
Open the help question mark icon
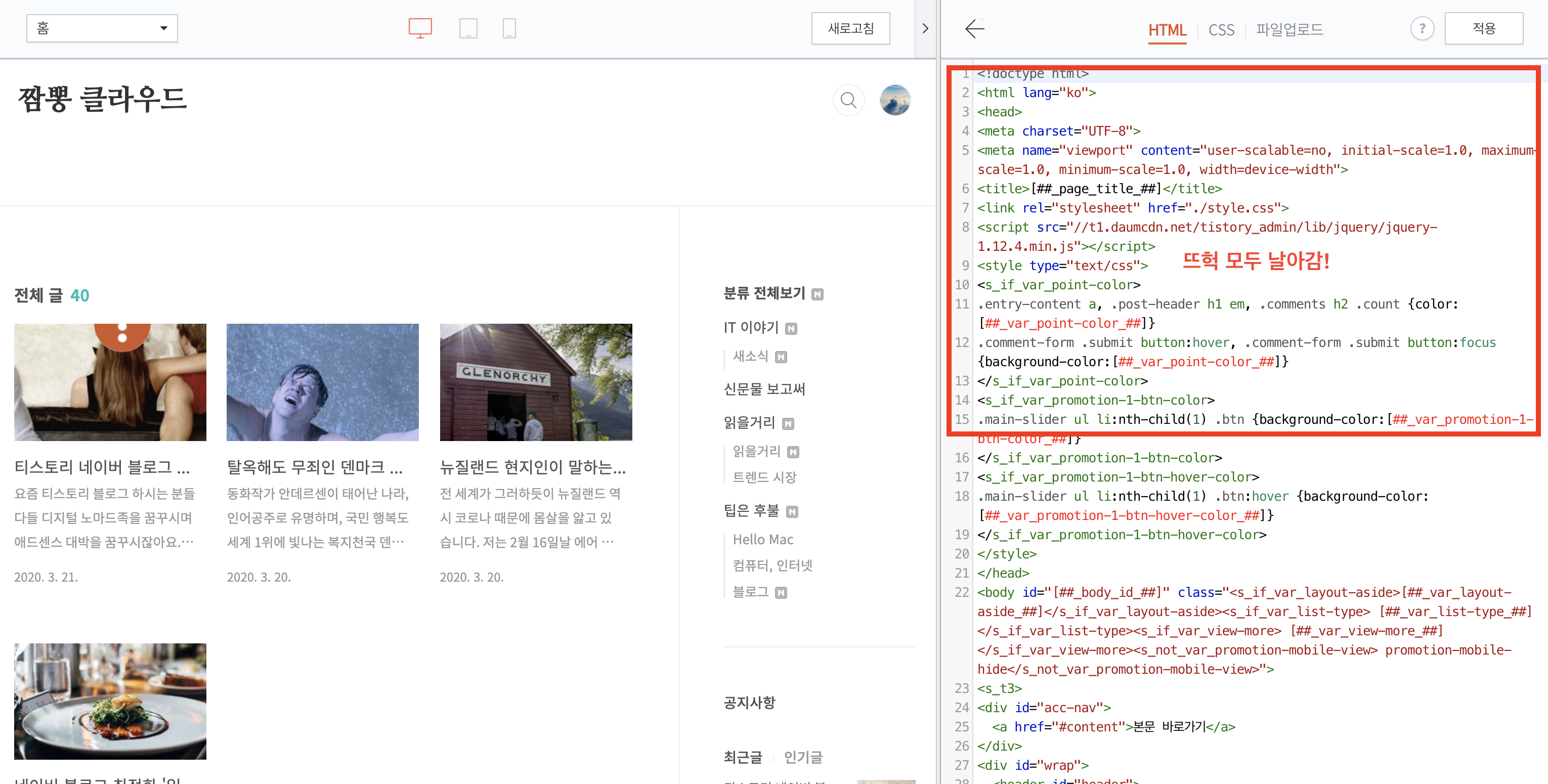(1422, 28)
